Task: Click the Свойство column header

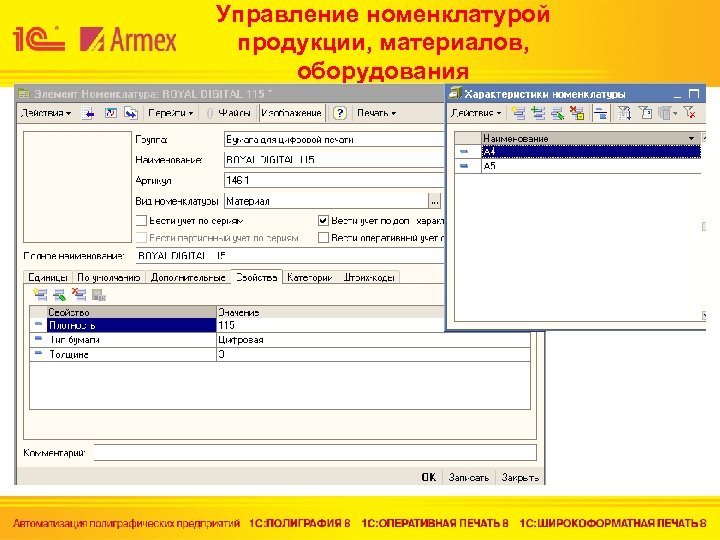Action: point(131,312)
